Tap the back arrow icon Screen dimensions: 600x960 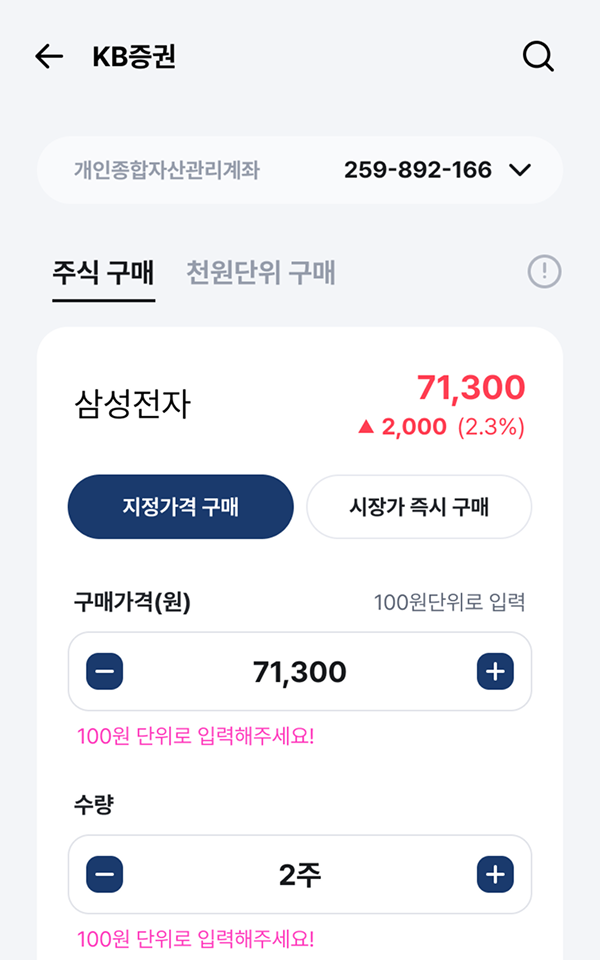tap(48, 57)
